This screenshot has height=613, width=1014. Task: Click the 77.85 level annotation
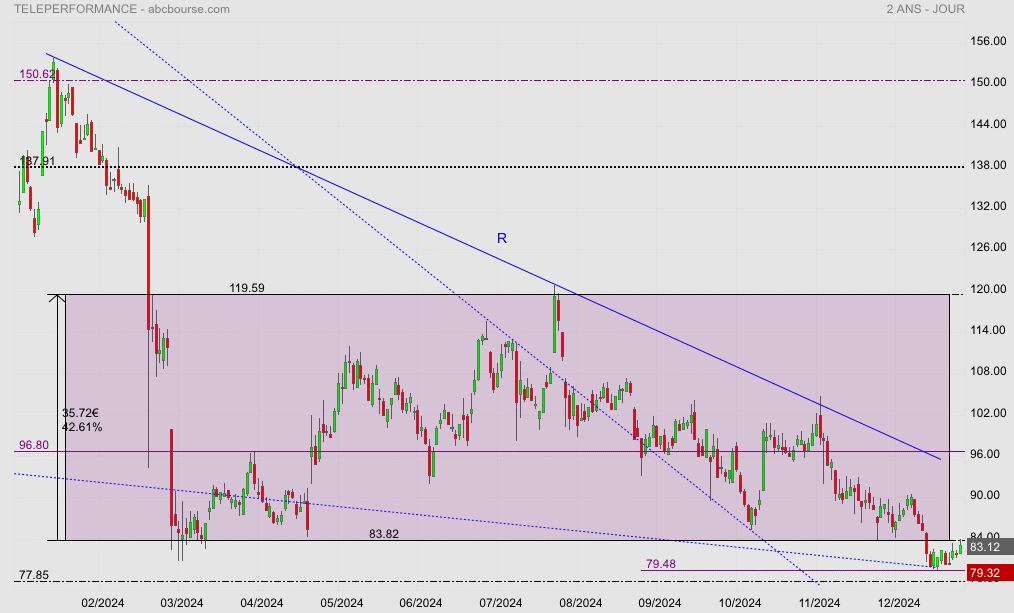[34, 575]
